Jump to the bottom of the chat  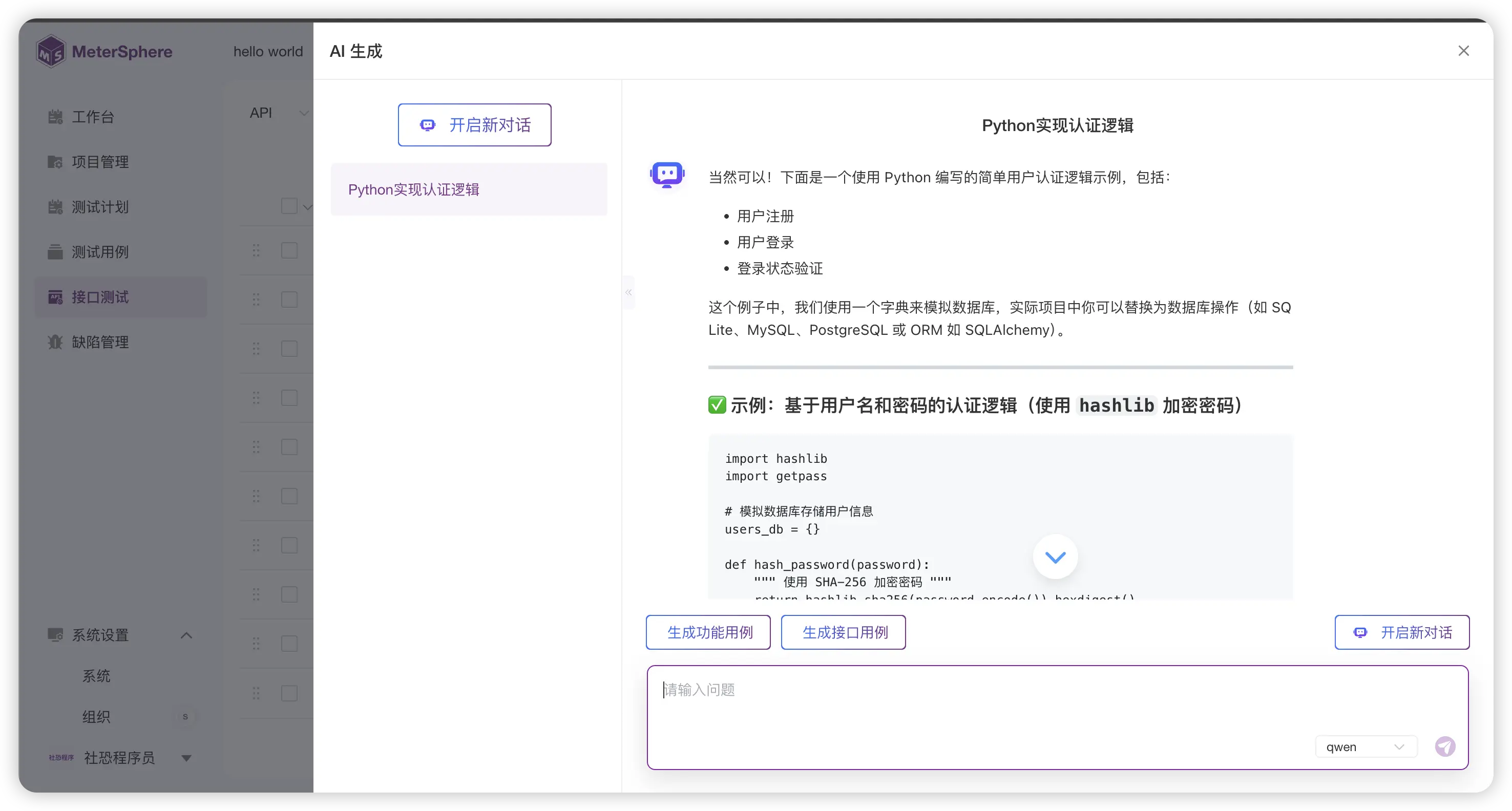1055,557
